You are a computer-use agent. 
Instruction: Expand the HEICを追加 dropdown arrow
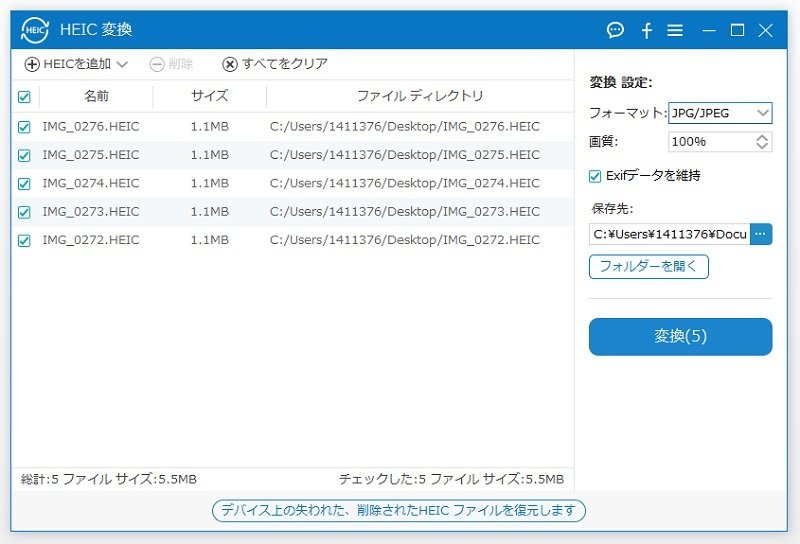[x=122, y=64]
